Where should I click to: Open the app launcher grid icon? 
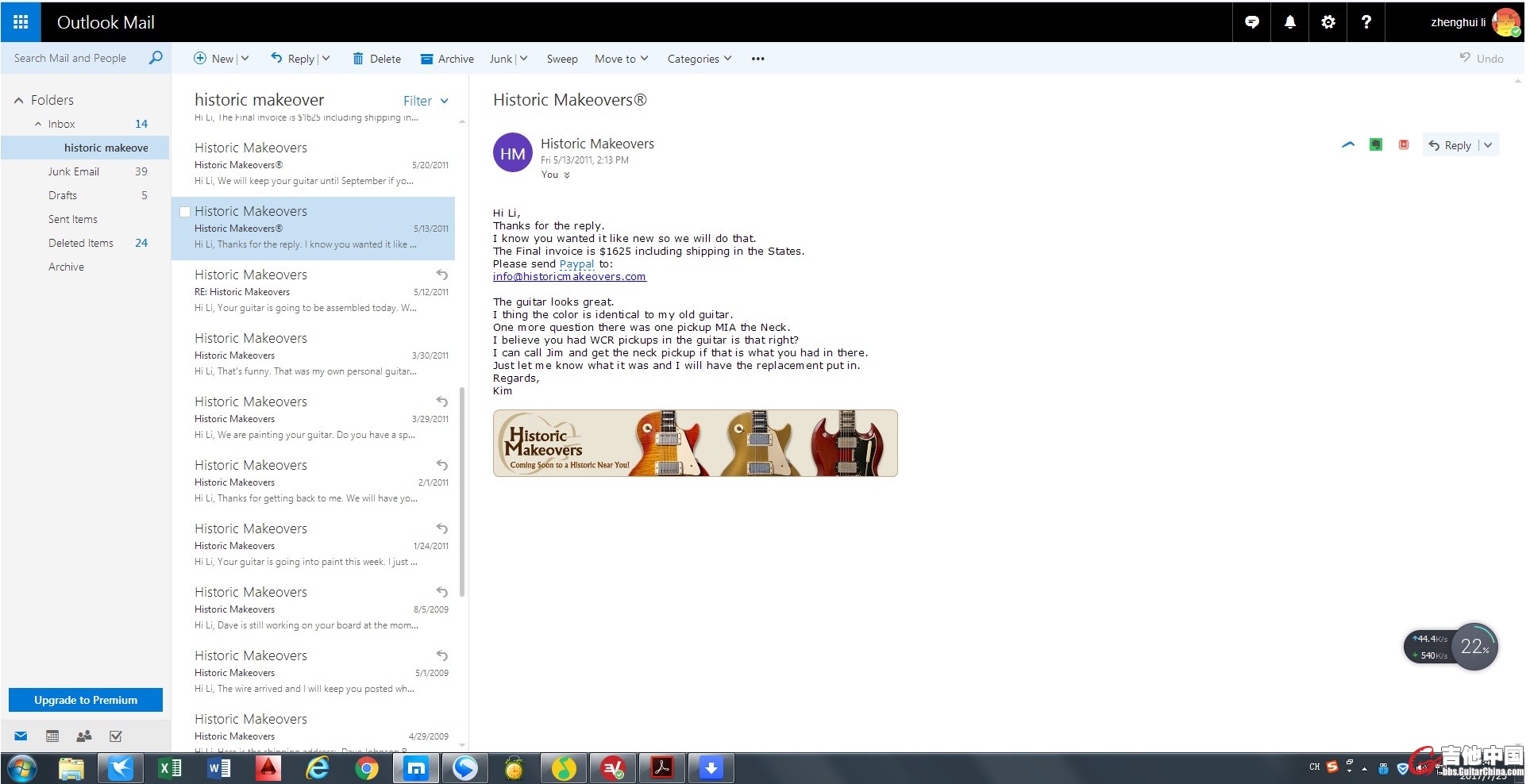coord(21,22)
